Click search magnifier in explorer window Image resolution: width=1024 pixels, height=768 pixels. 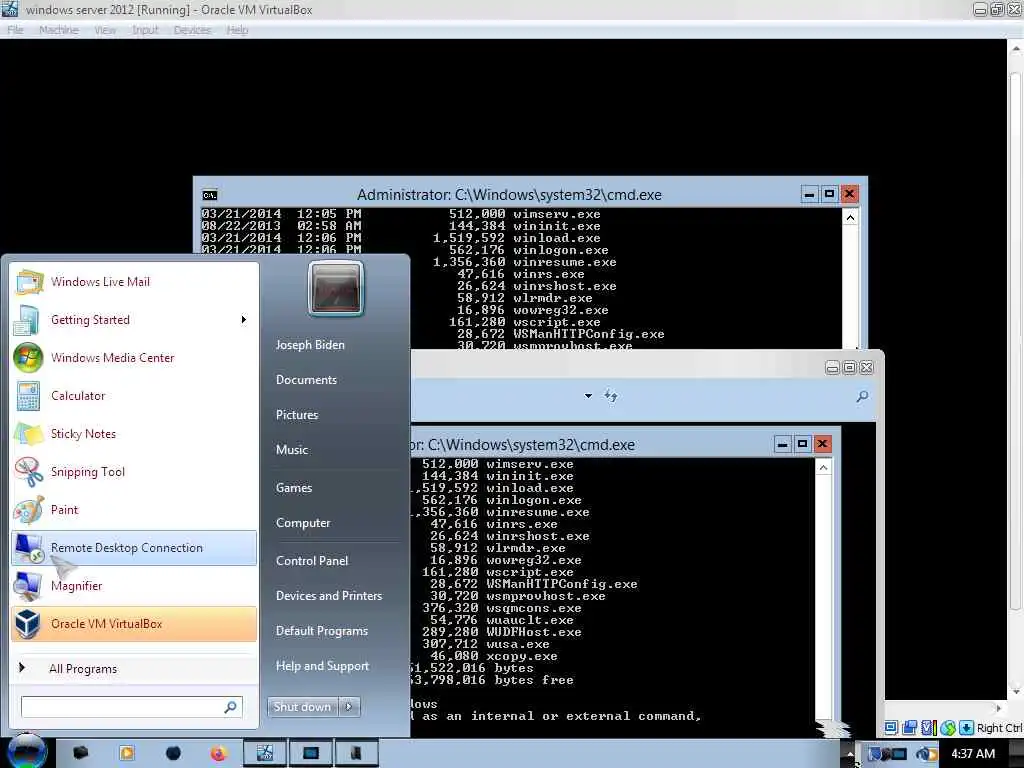coord(862,396)
